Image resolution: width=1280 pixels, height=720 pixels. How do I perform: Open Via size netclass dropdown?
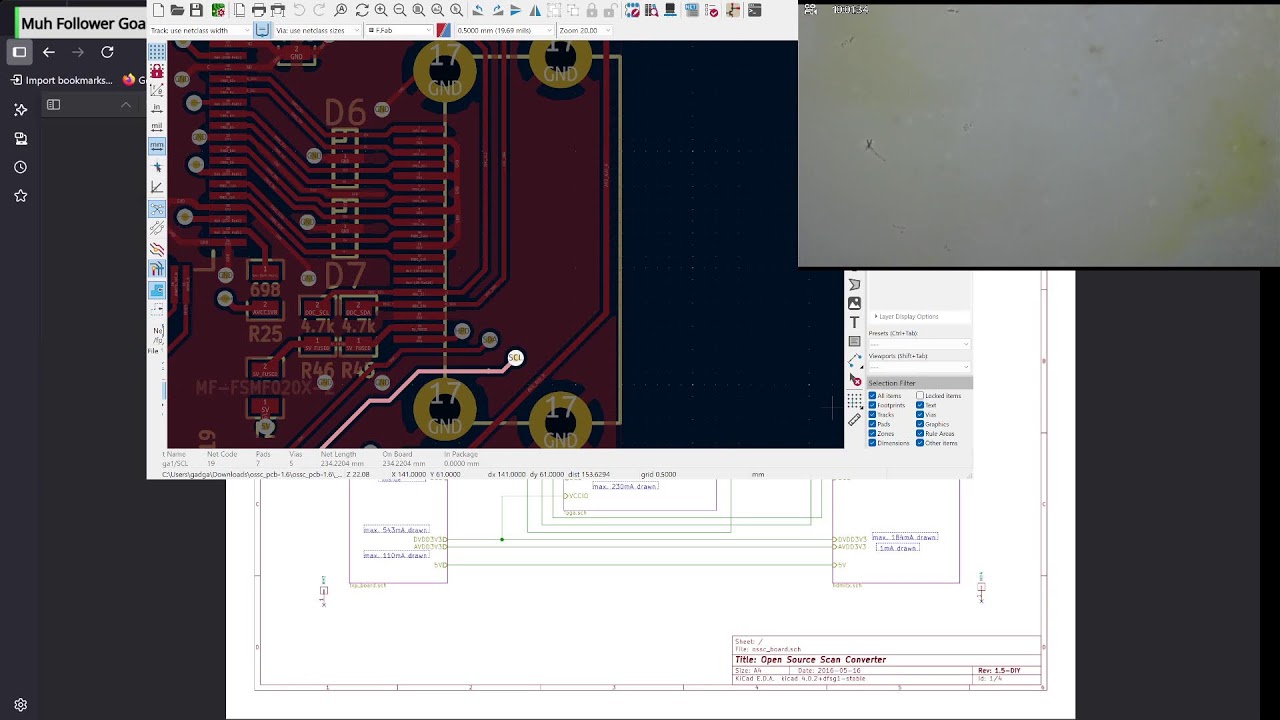pos(317,30)
